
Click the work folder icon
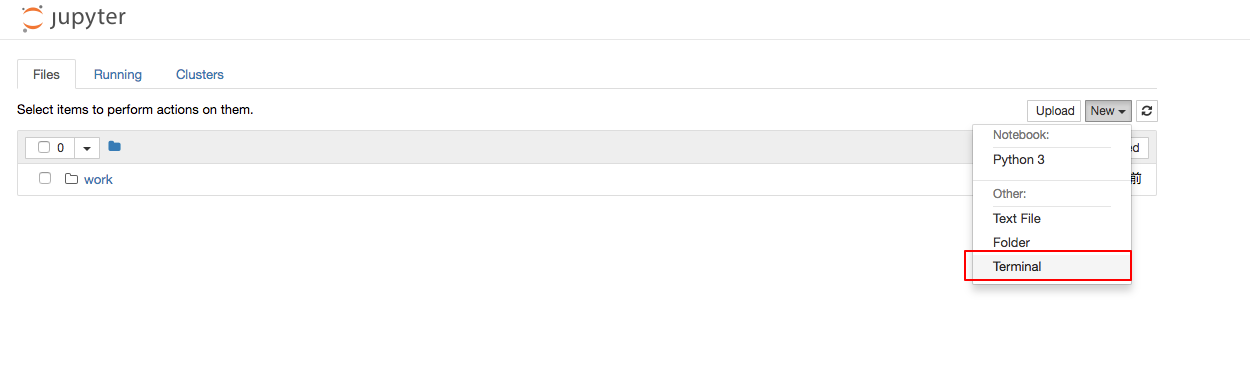pos(71,179)
